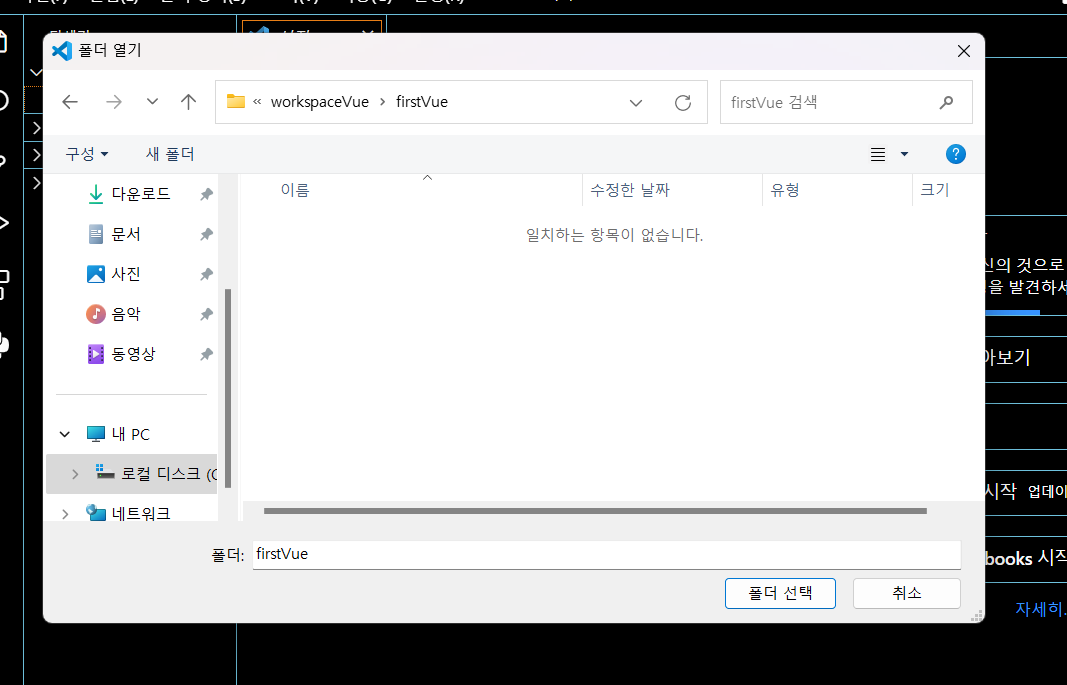Image resolution: width=1067 pixels, height=685 pixels.
Task: Go forward in folder dialog
Action: click(114, 102)
